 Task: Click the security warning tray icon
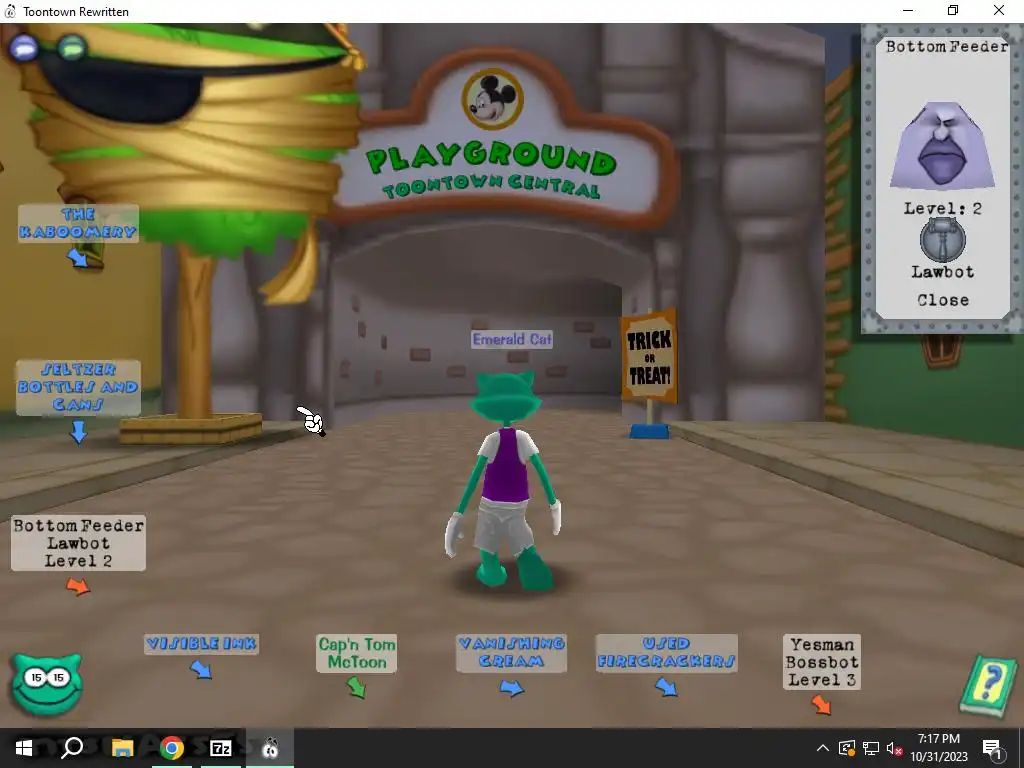coord(847,748)
